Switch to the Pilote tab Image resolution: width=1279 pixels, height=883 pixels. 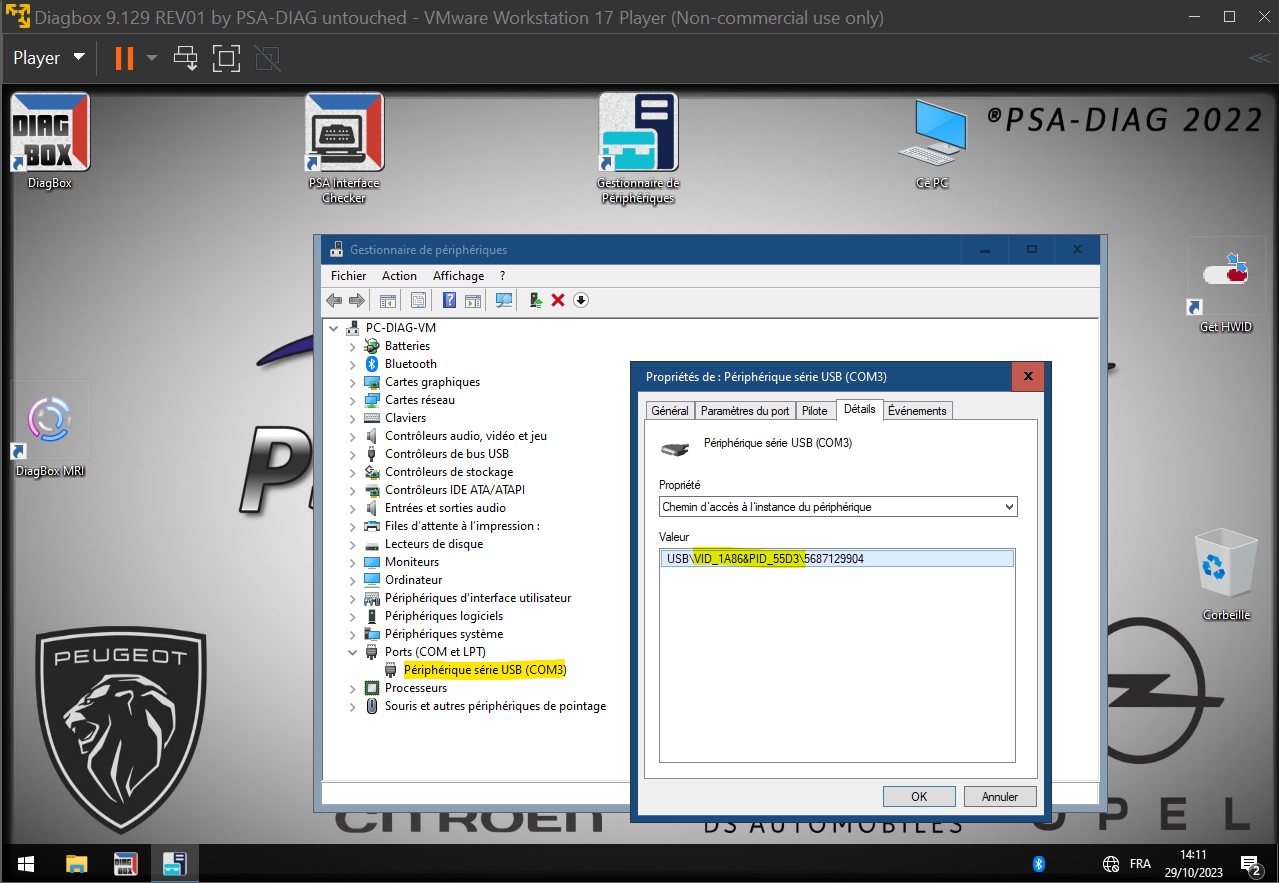814,410
